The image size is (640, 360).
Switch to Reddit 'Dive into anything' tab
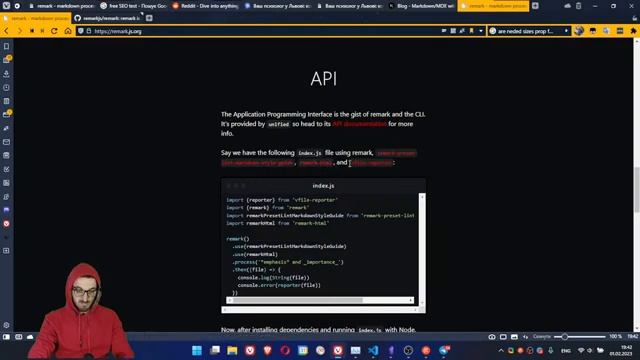[205, 6]
